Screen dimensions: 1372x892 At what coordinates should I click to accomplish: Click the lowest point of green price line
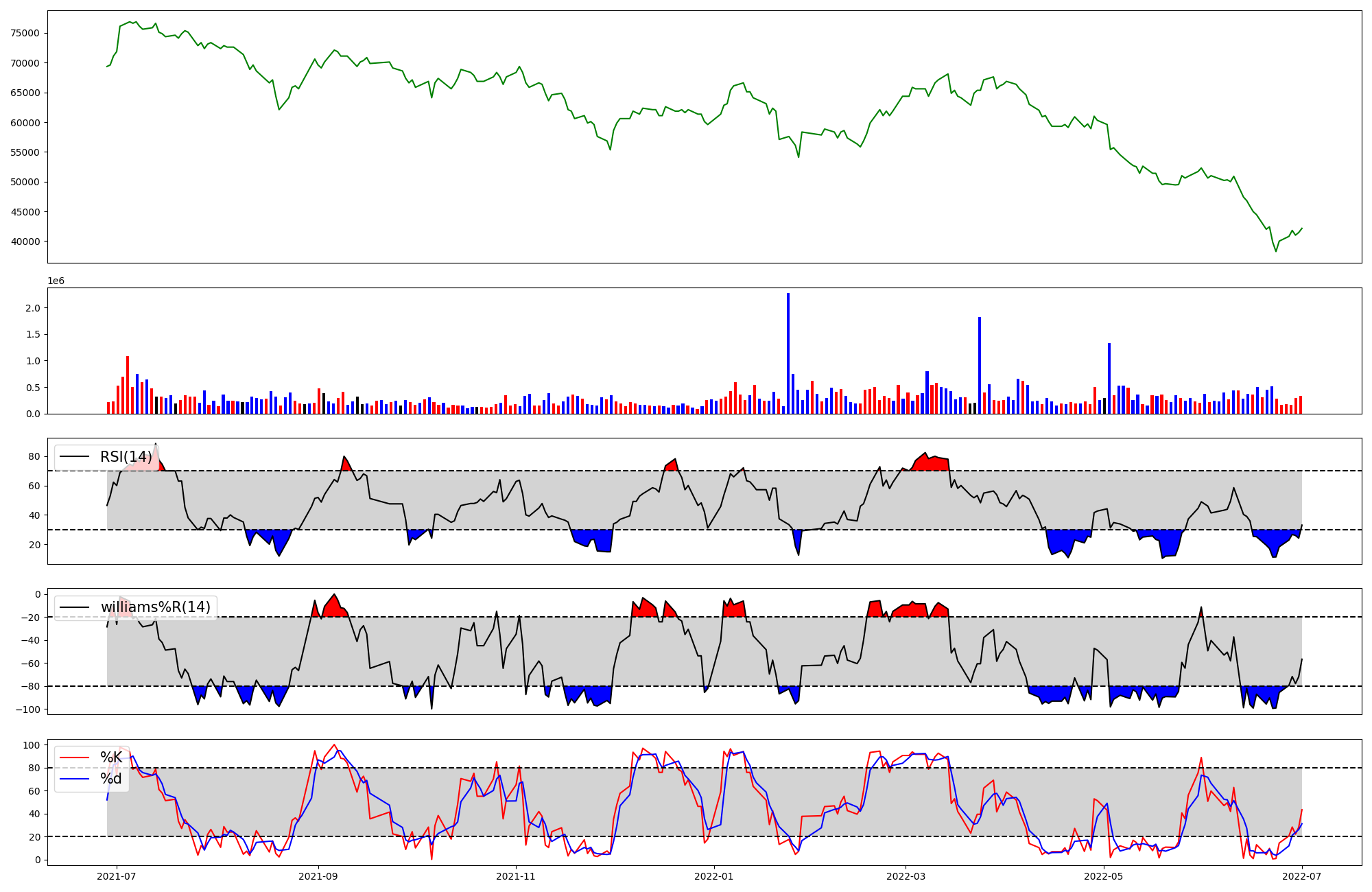coord(1276,251)
